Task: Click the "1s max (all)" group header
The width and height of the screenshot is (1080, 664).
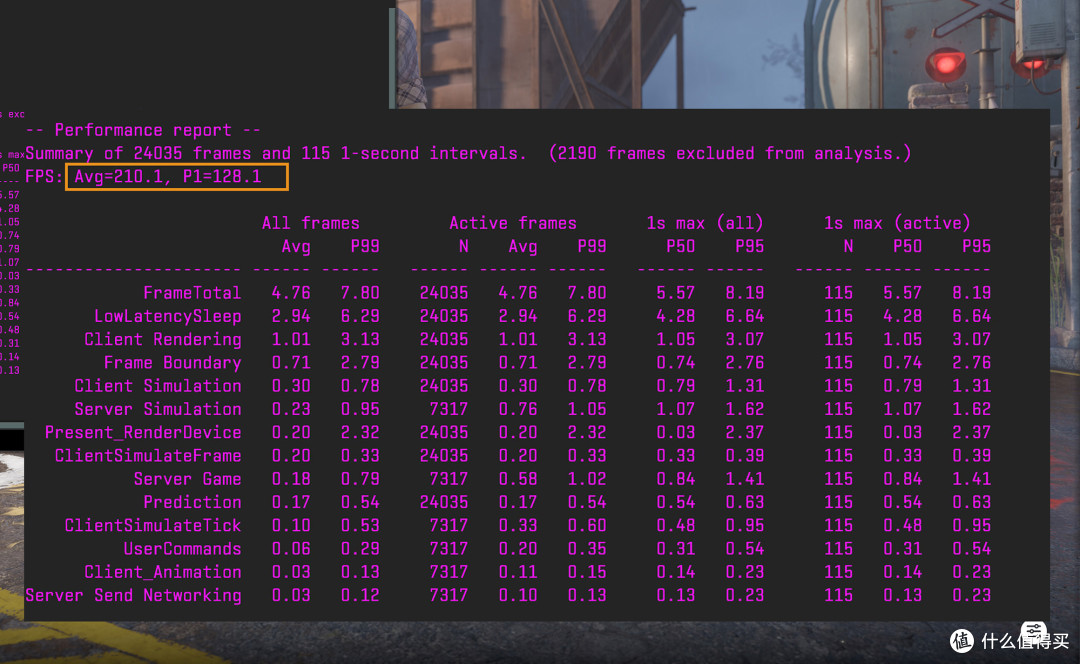Action: click(705, 223)
